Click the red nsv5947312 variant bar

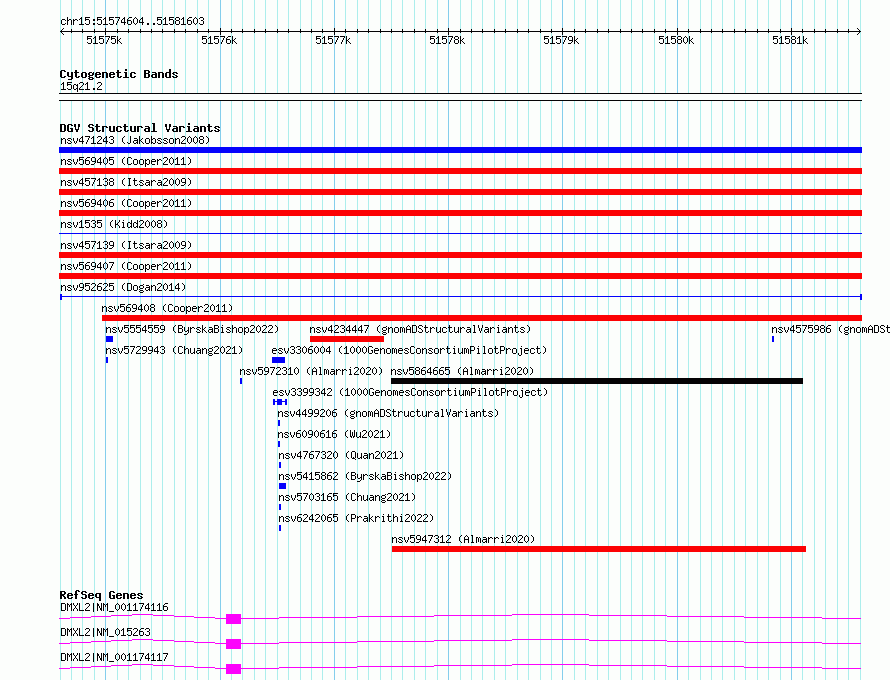[599, 549]
